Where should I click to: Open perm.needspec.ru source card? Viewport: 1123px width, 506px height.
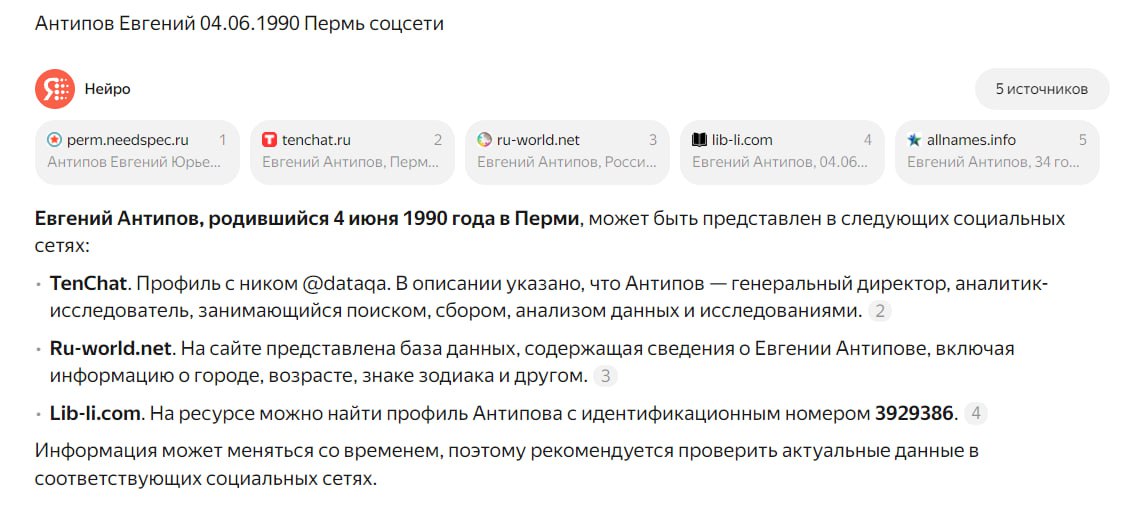click(x=137, y=152)
